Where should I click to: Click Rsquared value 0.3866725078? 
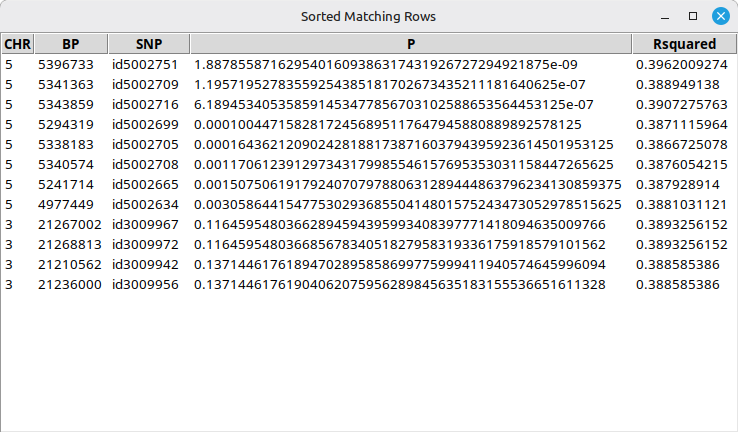click(x=681, y=144)
